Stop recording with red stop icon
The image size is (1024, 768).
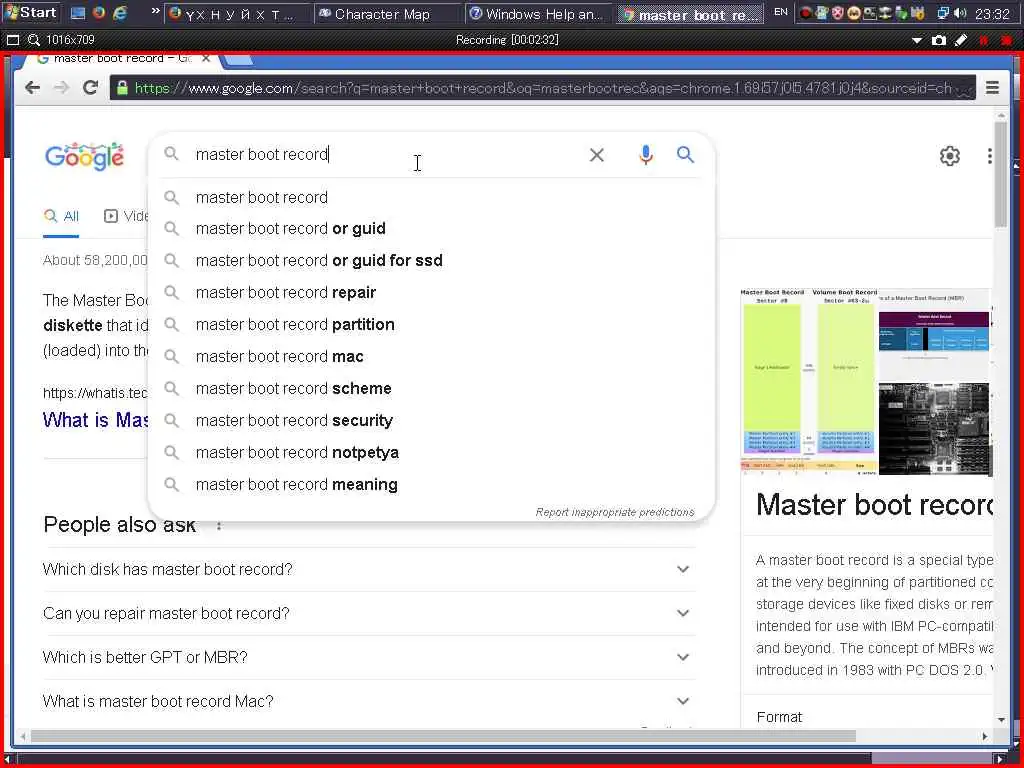coord(1006,40)
